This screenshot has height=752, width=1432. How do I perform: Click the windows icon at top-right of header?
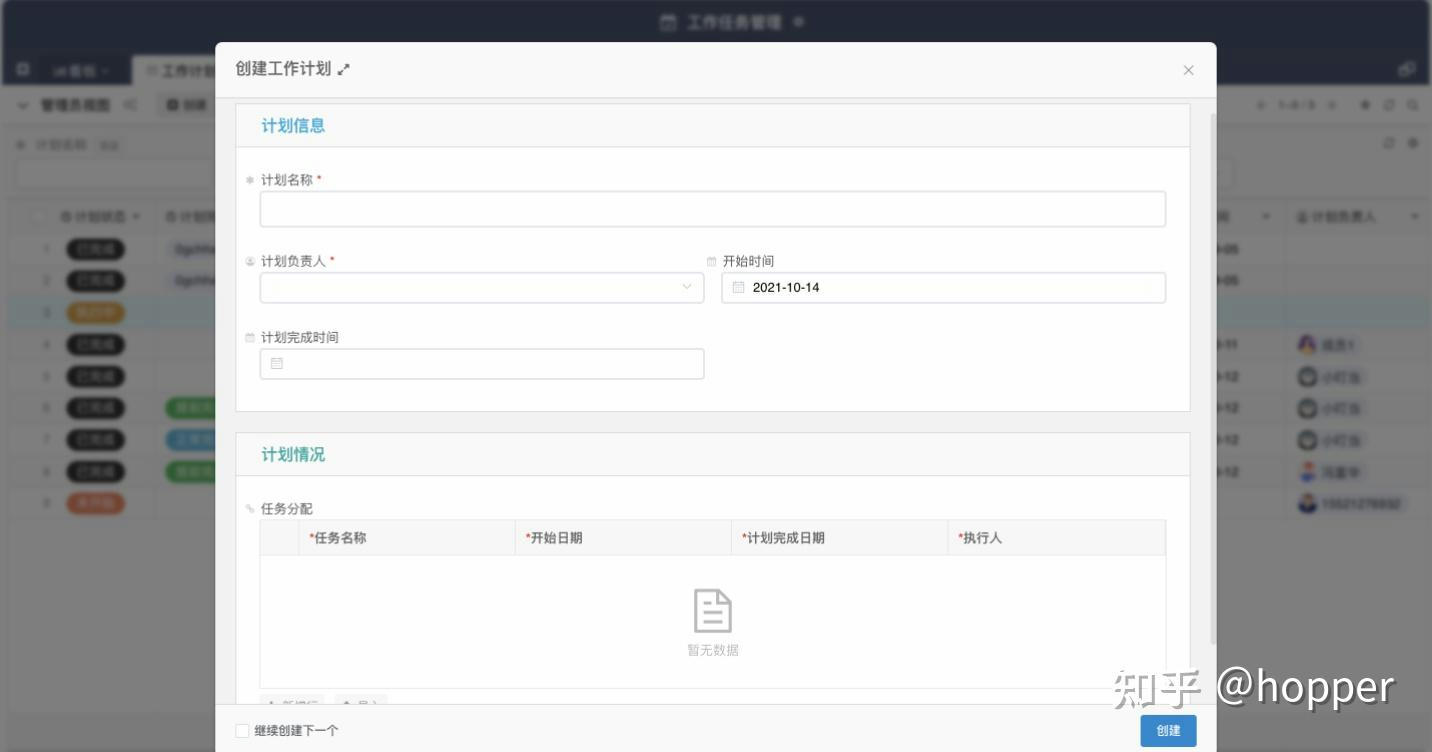(1406, 70)
